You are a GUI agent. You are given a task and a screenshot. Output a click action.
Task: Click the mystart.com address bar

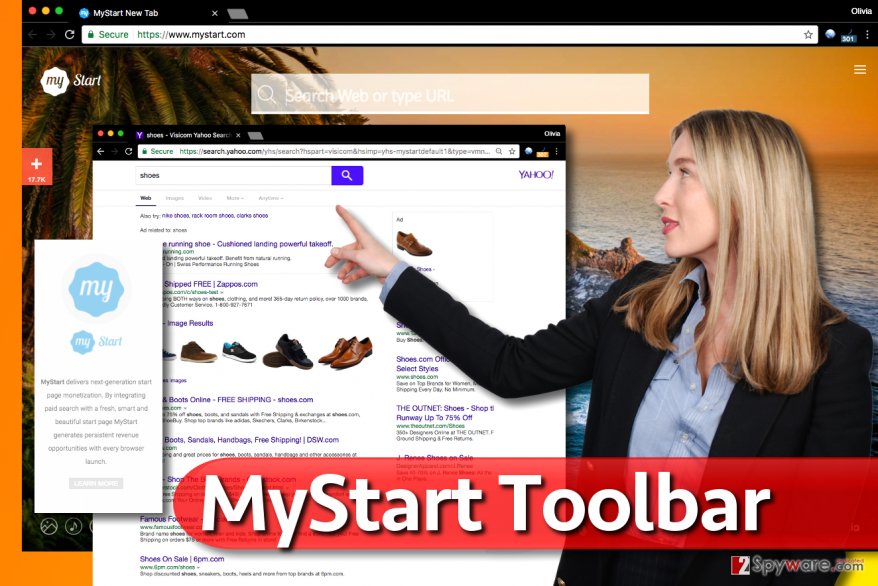(450, 35)
